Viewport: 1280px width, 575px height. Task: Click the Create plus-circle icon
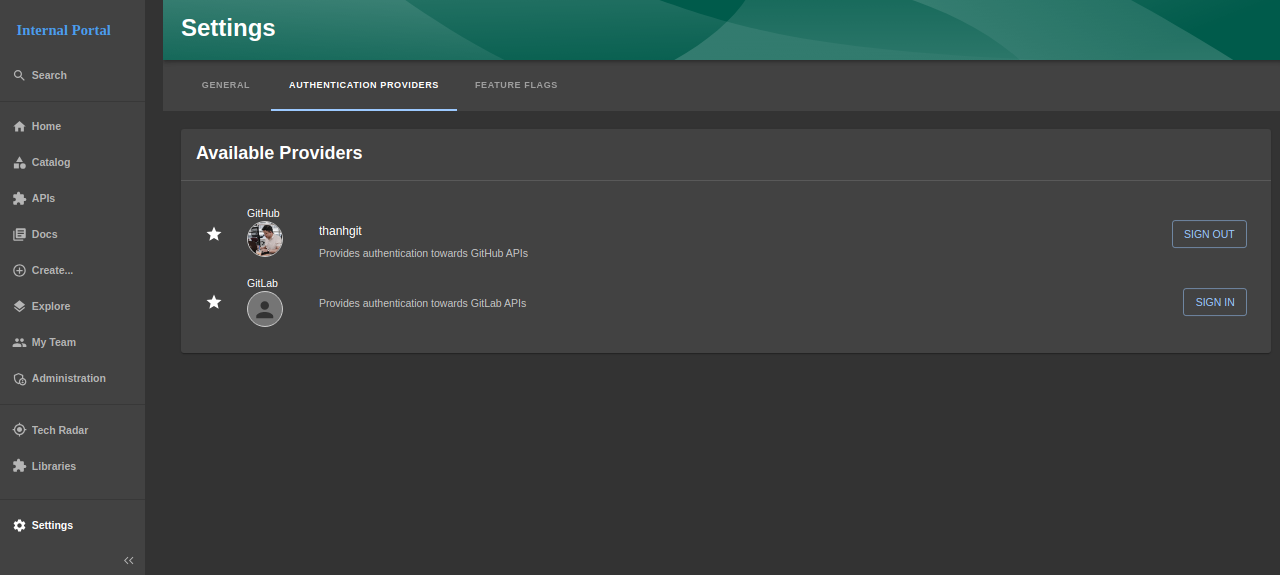[x=19, y=271]
